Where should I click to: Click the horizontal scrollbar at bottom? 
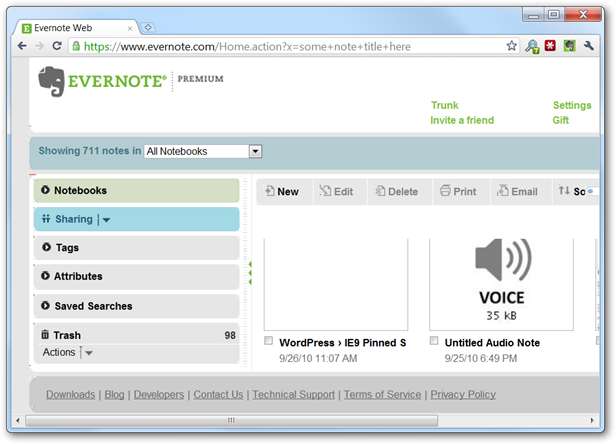(x=230, y=421)
